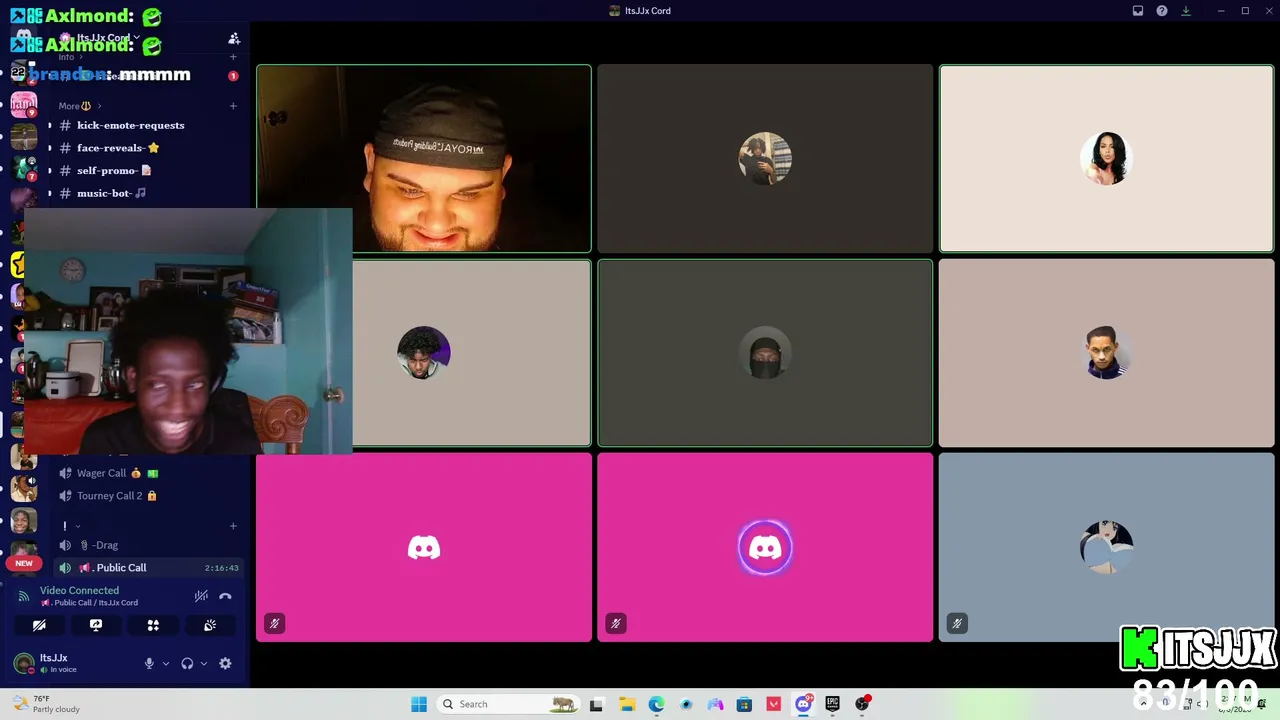The width and height of the screenshot is (1280, 720).
Task: Select the masked avatar participant tile
Action: tap(765, 353)
